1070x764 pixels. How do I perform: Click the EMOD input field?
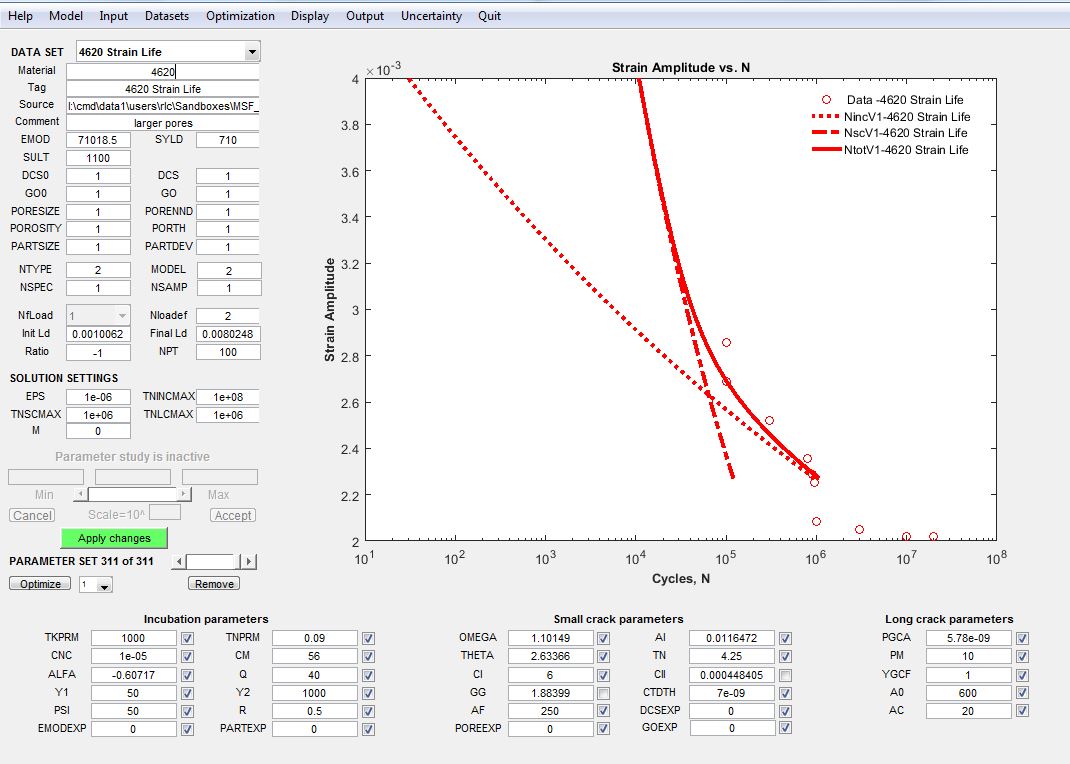point(98,140)
